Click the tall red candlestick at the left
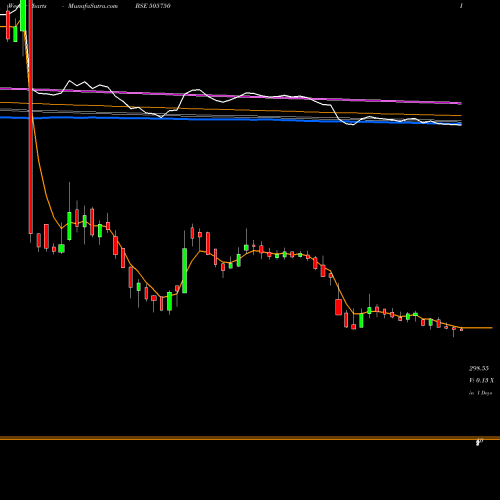Image resolution: width=500 pixels, height=500 pixels. click(x=31, y=117)
